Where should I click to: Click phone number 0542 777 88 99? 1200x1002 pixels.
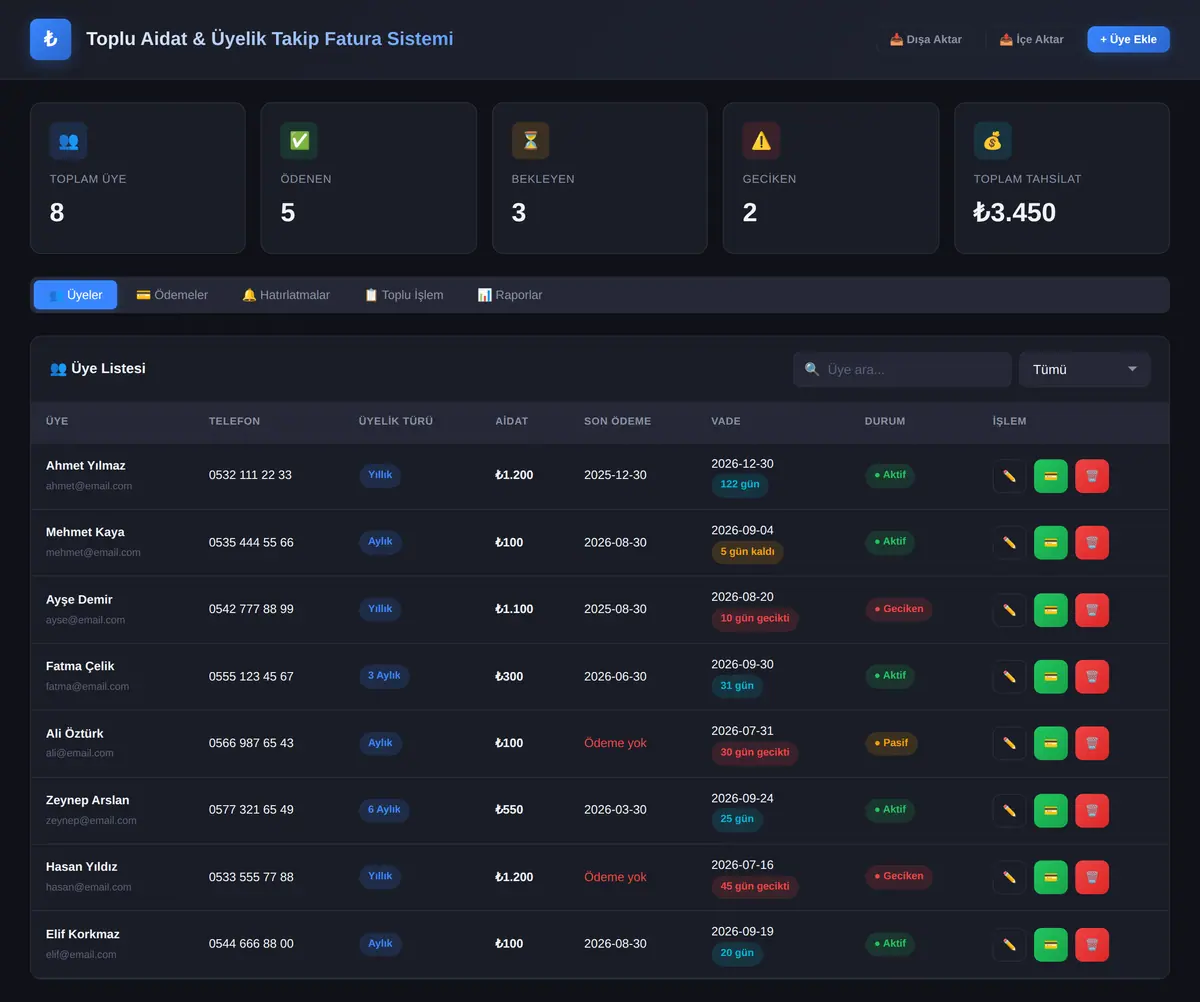coord(251,609)
